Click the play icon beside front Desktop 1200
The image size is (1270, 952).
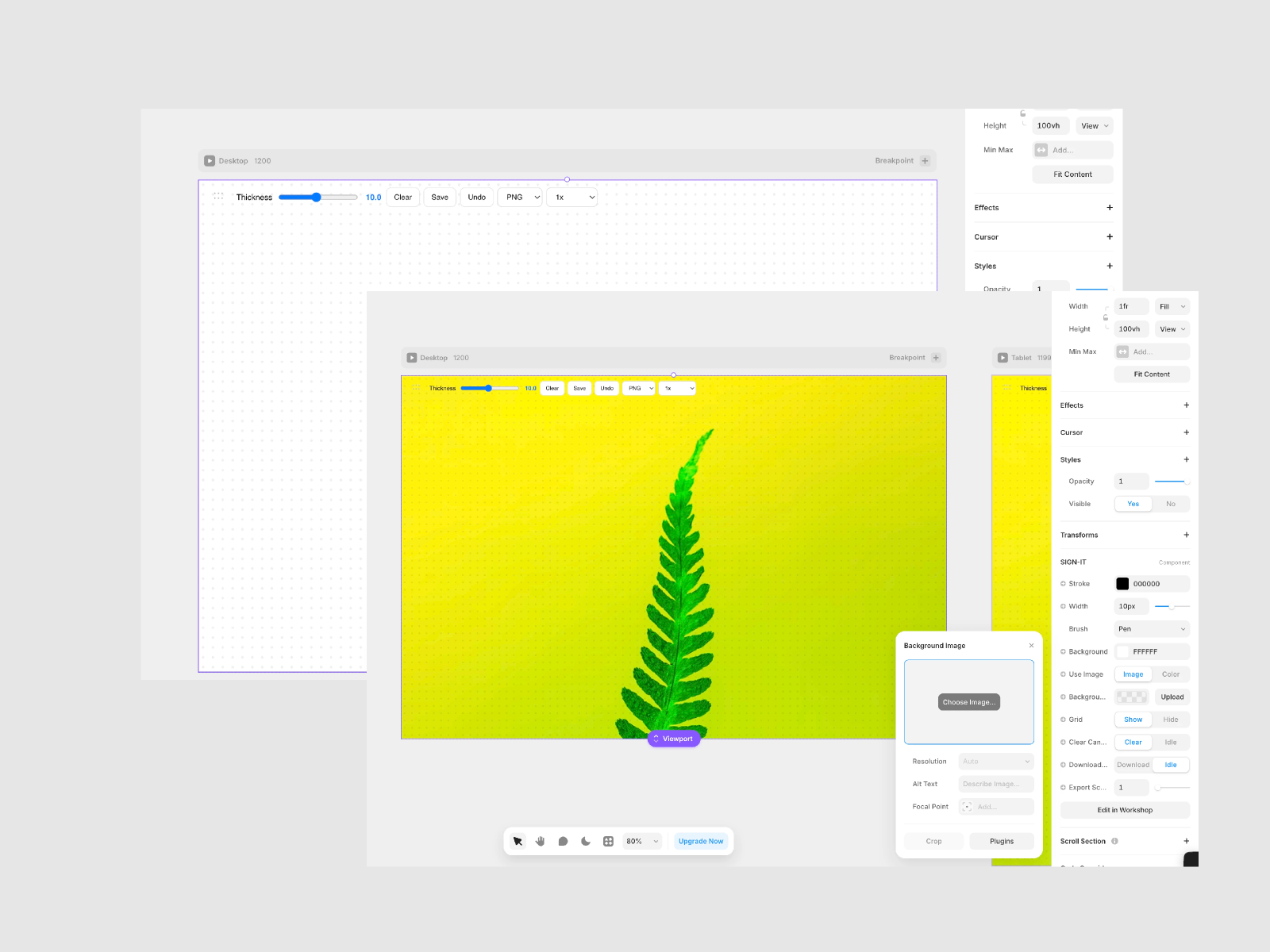pyautogui.click(x=412, y=358)
